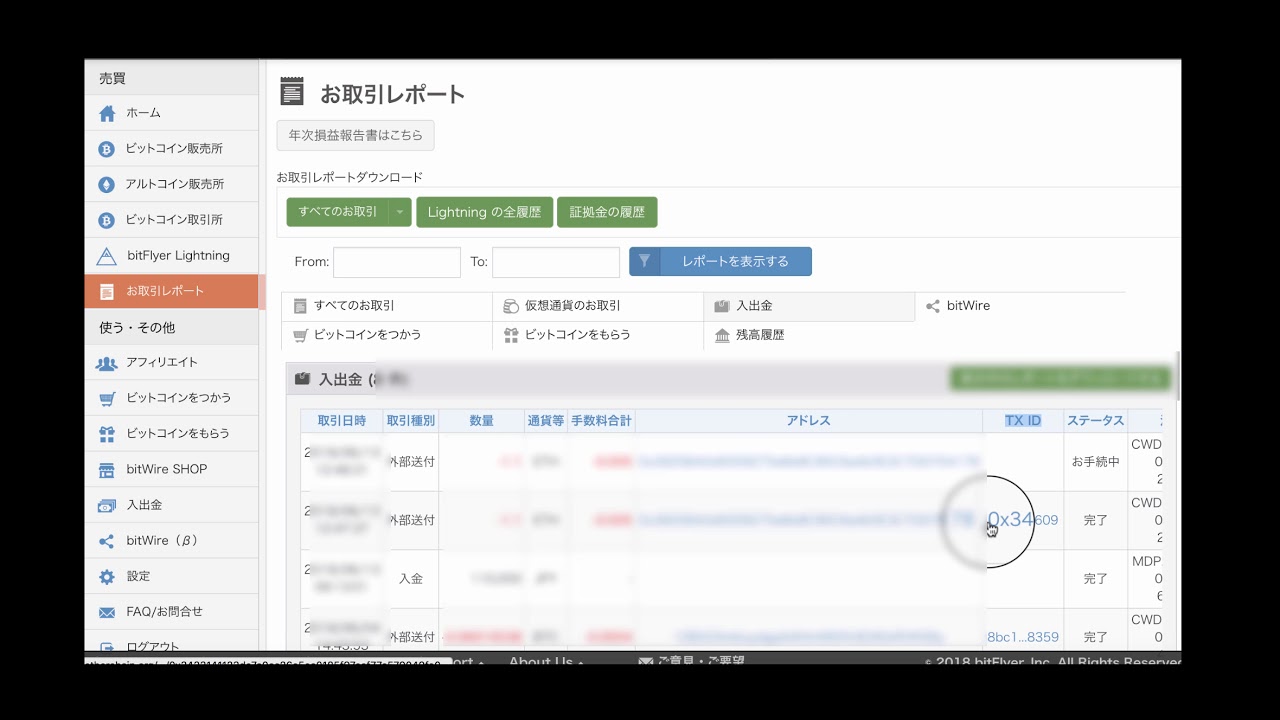Screen dimensions: 1280x720
Task: Click the share icon in bitWire tab
Action: point(933,306)
